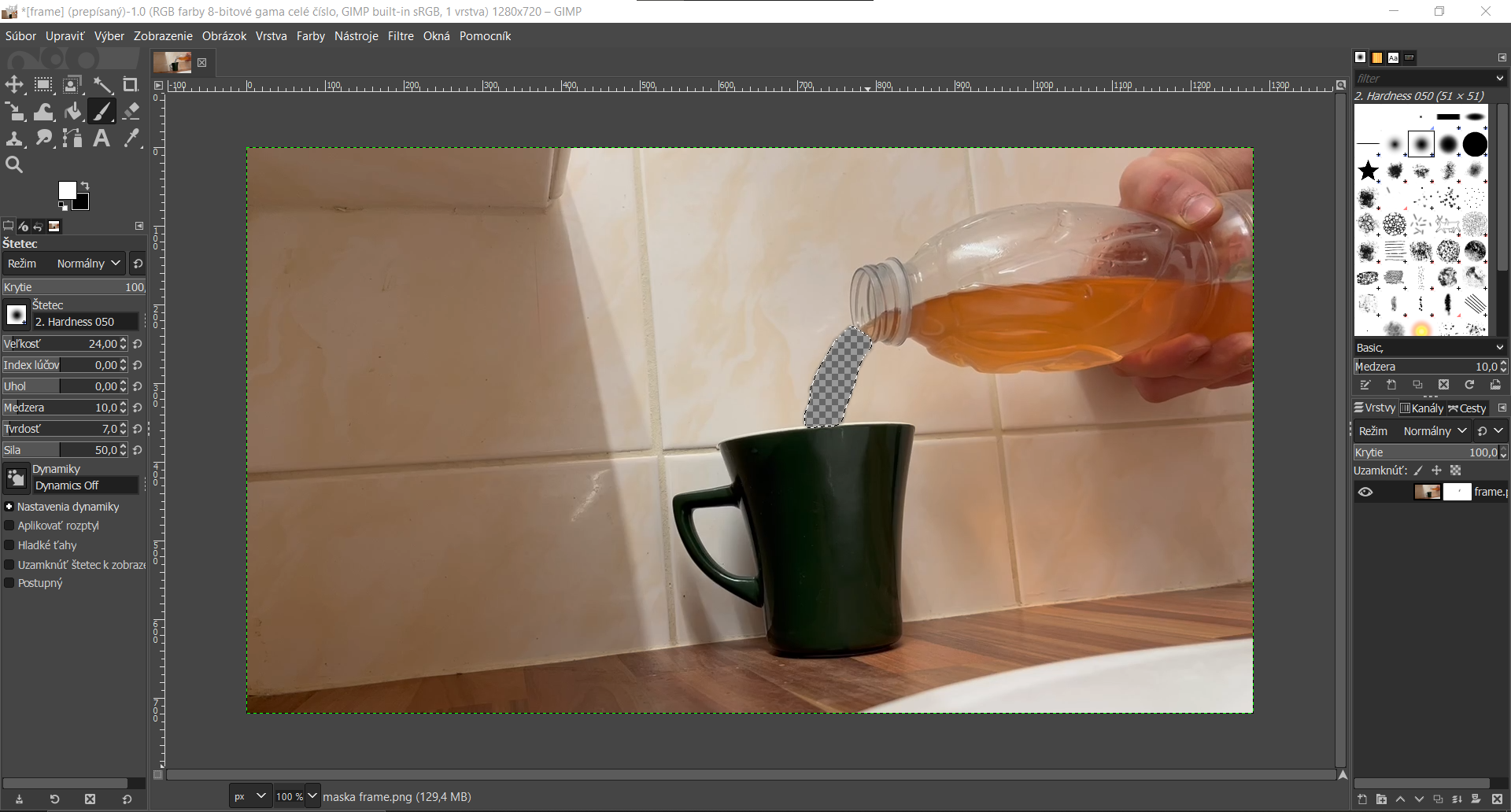This screenshot has width=1511, height=812.
Task: Open the px units dropdown
Action: 249,796
